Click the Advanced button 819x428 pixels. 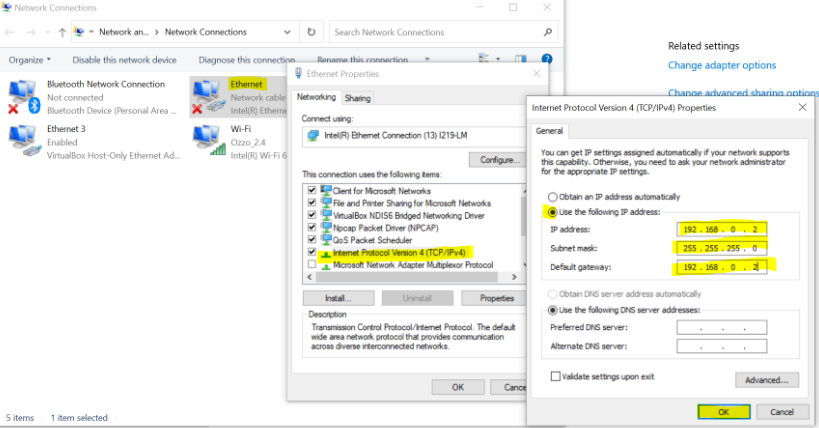coord(767,380)
